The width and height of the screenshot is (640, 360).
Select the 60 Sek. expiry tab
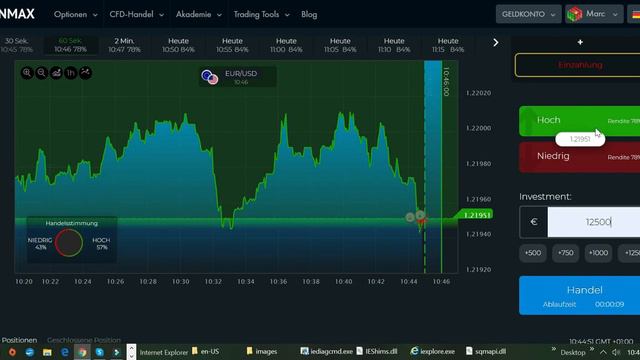pyautogui.click(x=71, y=45)
